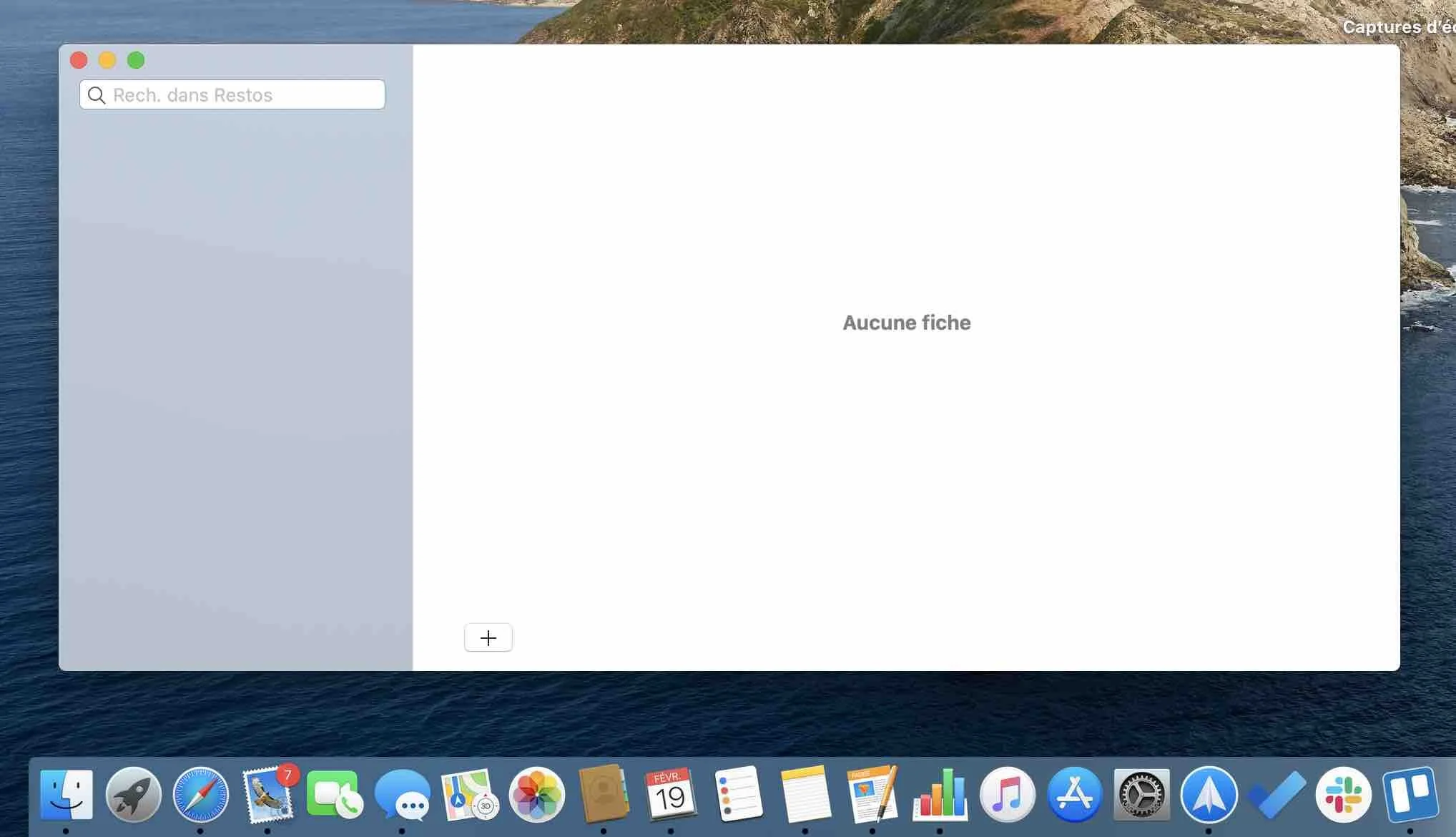This screenshot has width=1456, height=837.
Task: Open Finder from the dock
Action: point(67,795)
